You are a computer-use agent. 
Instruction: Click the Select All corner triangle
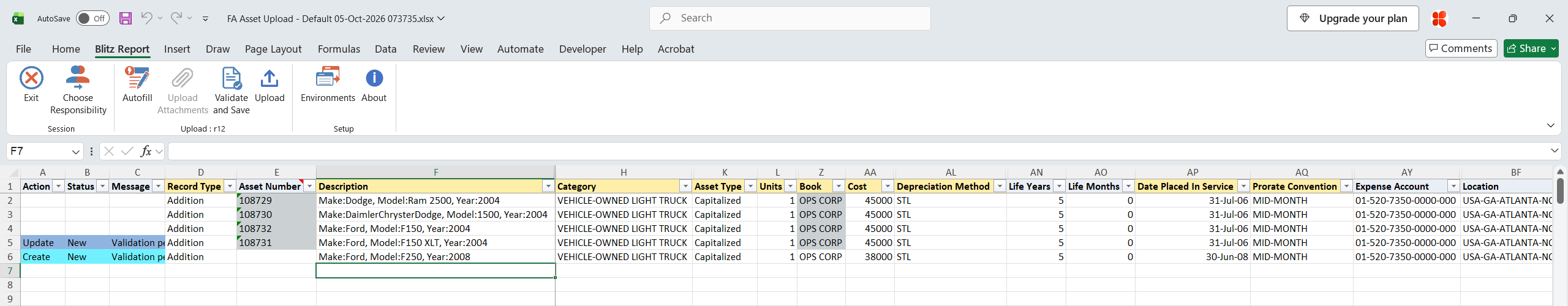point(14,173)
